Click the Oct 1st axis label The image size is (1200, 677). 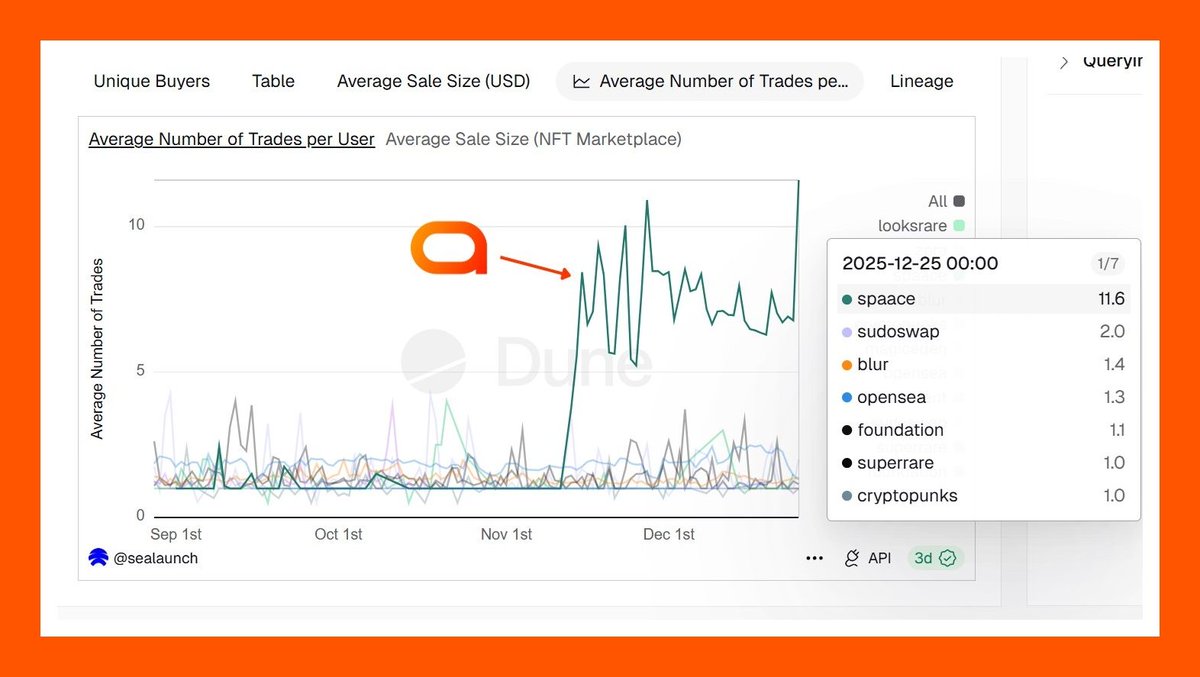[x=339, y=535]
